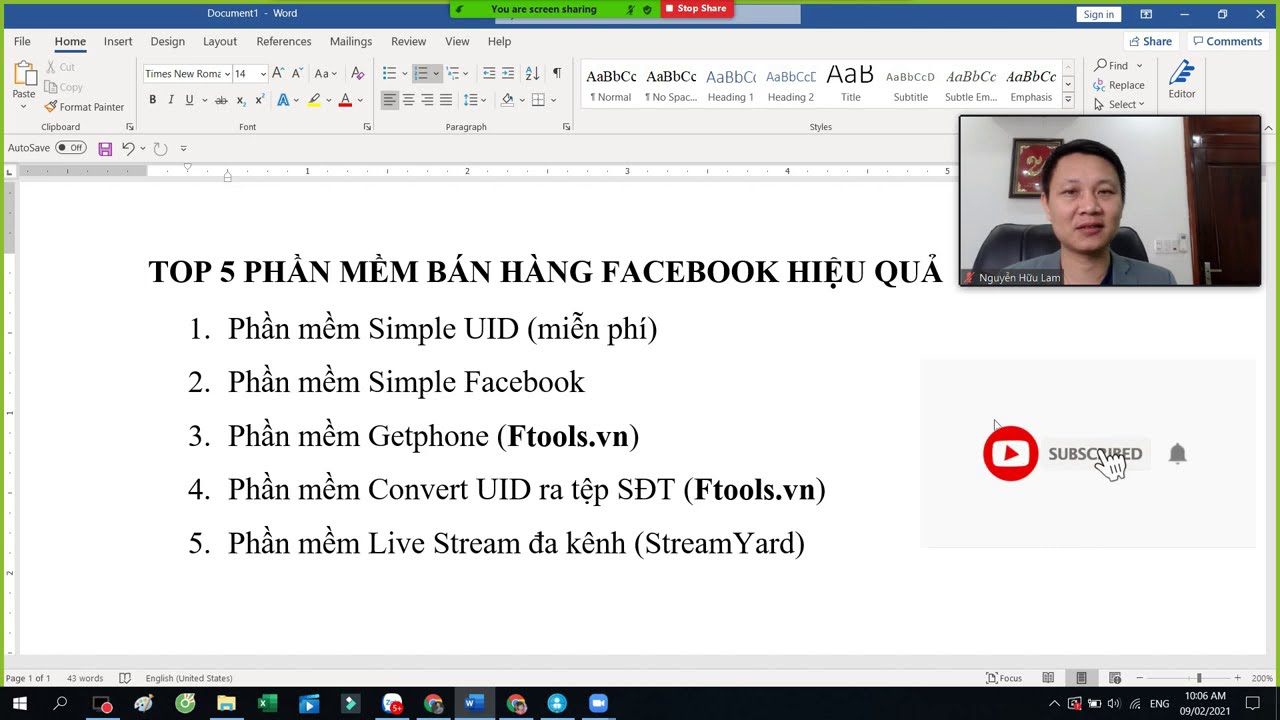1280x720 pixels.
Task: Apply Underline formatting
Action: [x=189, y=100]
